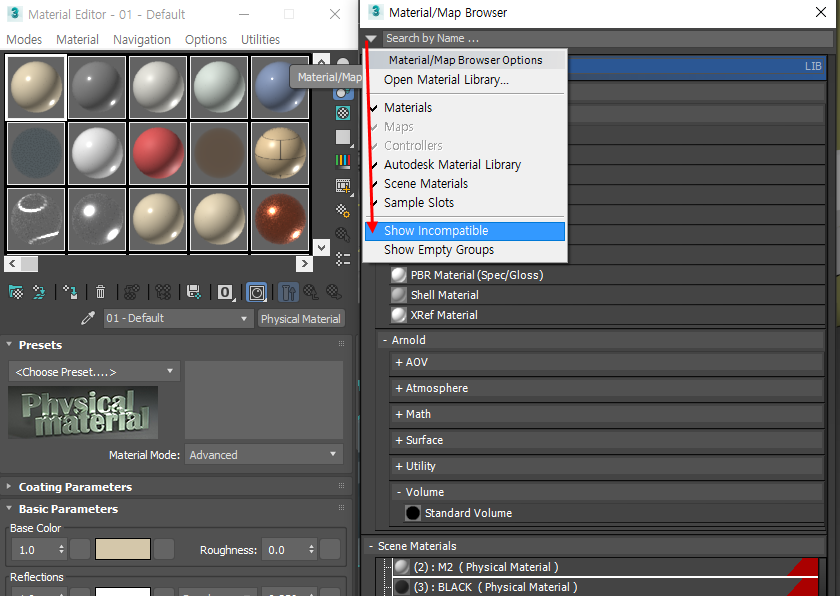Image resolution: width=840 pixels, height=596 pixels.
Task: Click the Make Preview filmstrip icon
Action: click(343, 186)
